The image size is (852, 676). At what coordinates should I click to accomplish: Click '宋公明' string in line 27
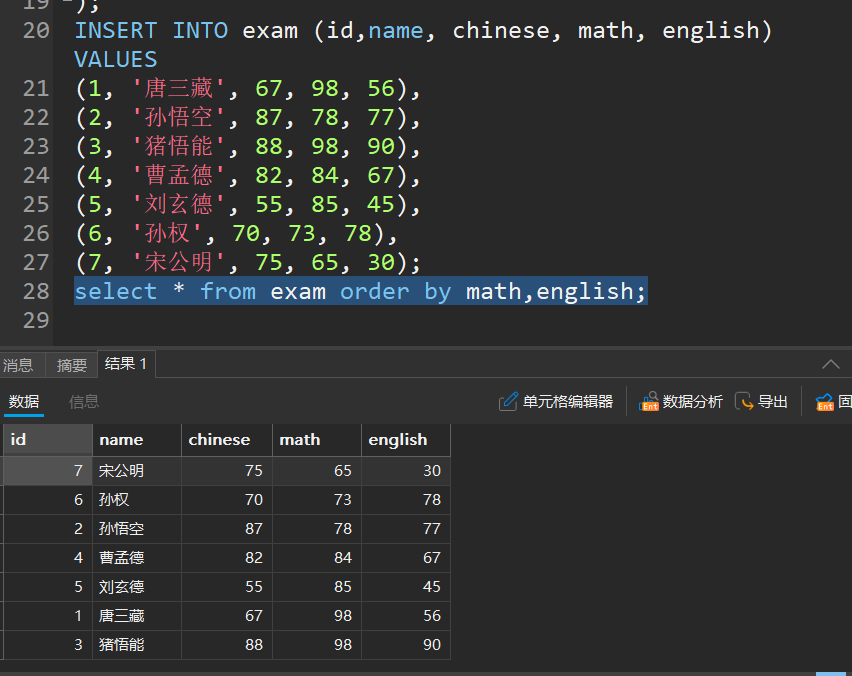[x=178, y=262]
